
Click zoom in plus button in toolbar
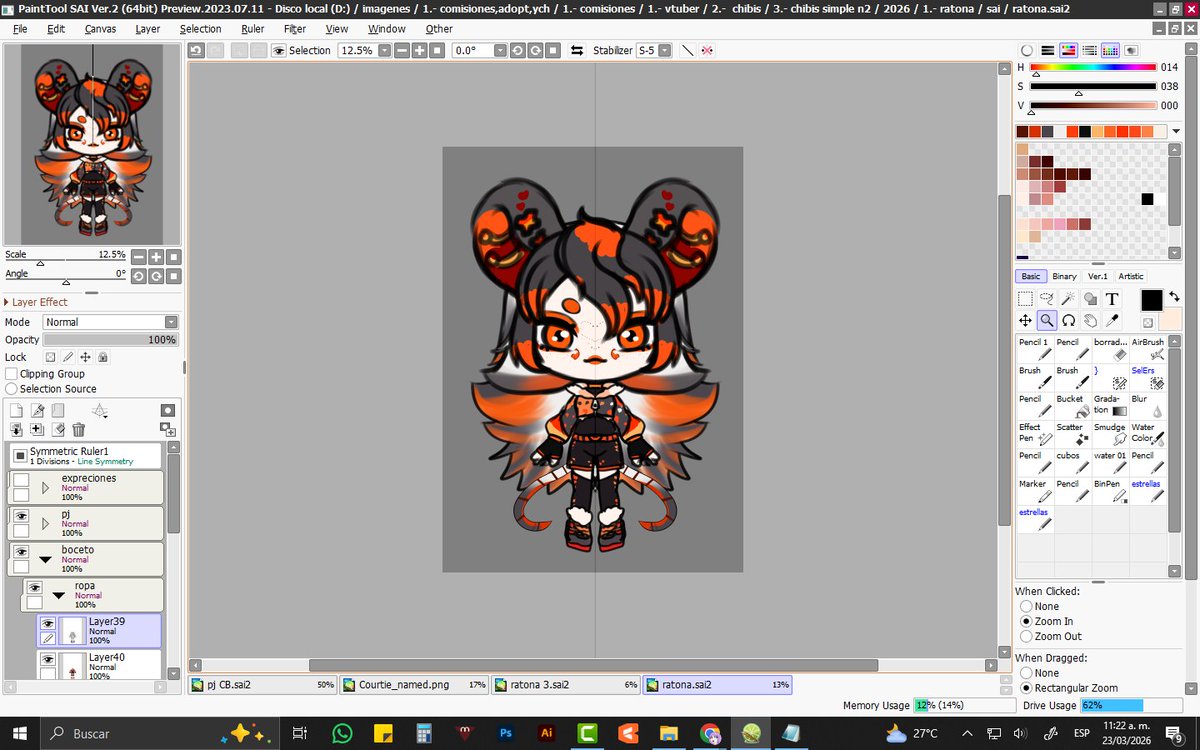click(x=420, y=50)
